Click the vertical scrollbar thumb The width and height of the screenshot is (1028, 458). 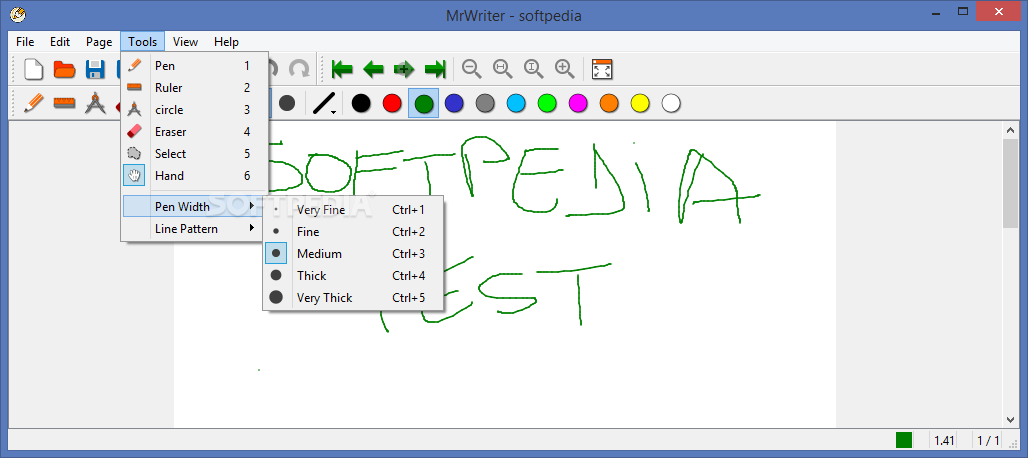pyautogui.click(x=1010, y=182)
